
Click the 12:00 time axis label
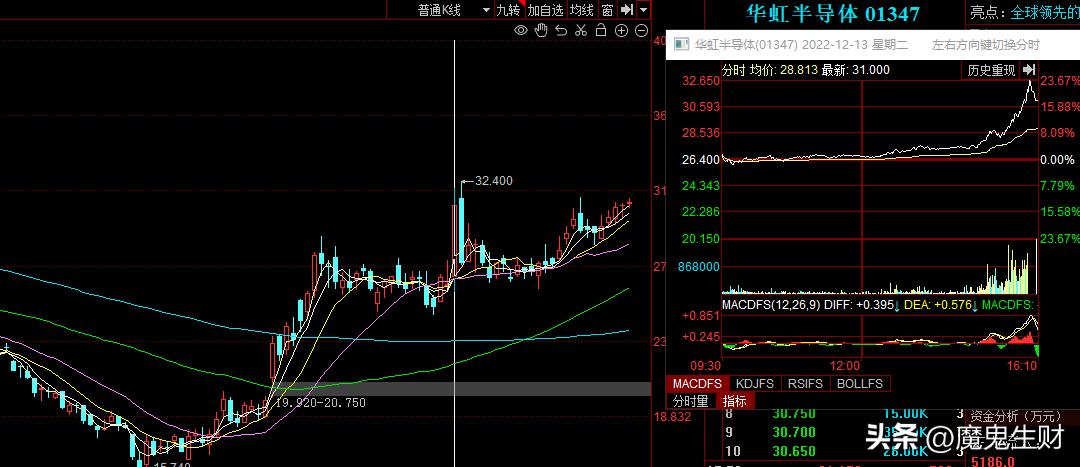[x=845, y=366]
